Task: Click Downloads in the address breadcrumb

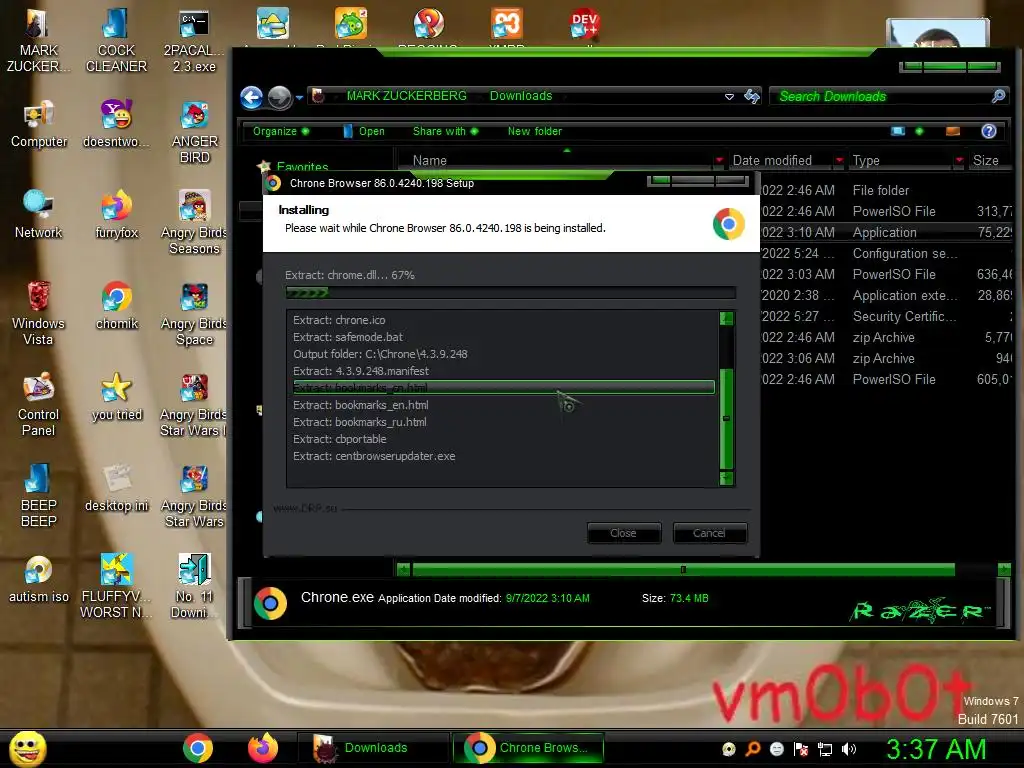Action: pos(520,96)
